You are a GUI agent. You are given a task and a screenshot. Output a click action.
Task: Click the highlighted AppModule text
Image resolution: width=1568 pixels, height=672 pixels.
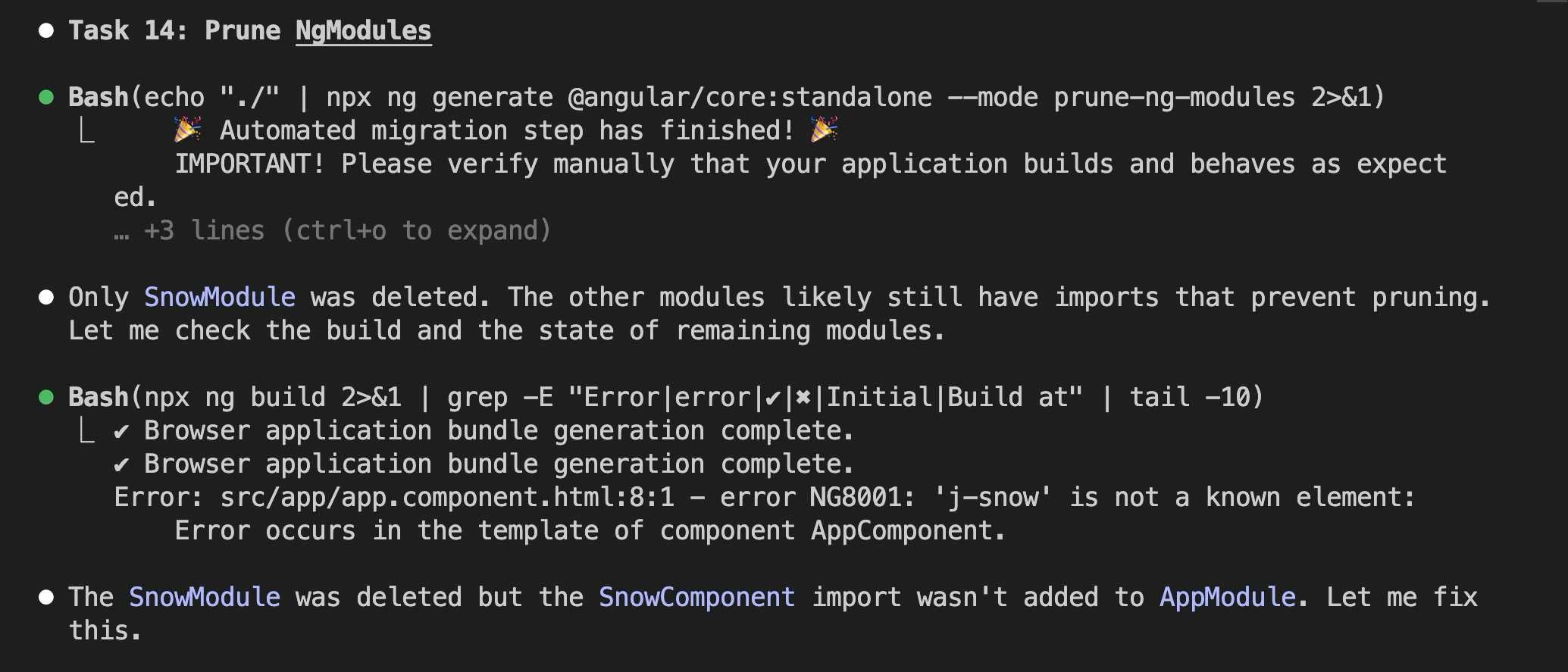pyautogui.click(x=1227, y=597)
